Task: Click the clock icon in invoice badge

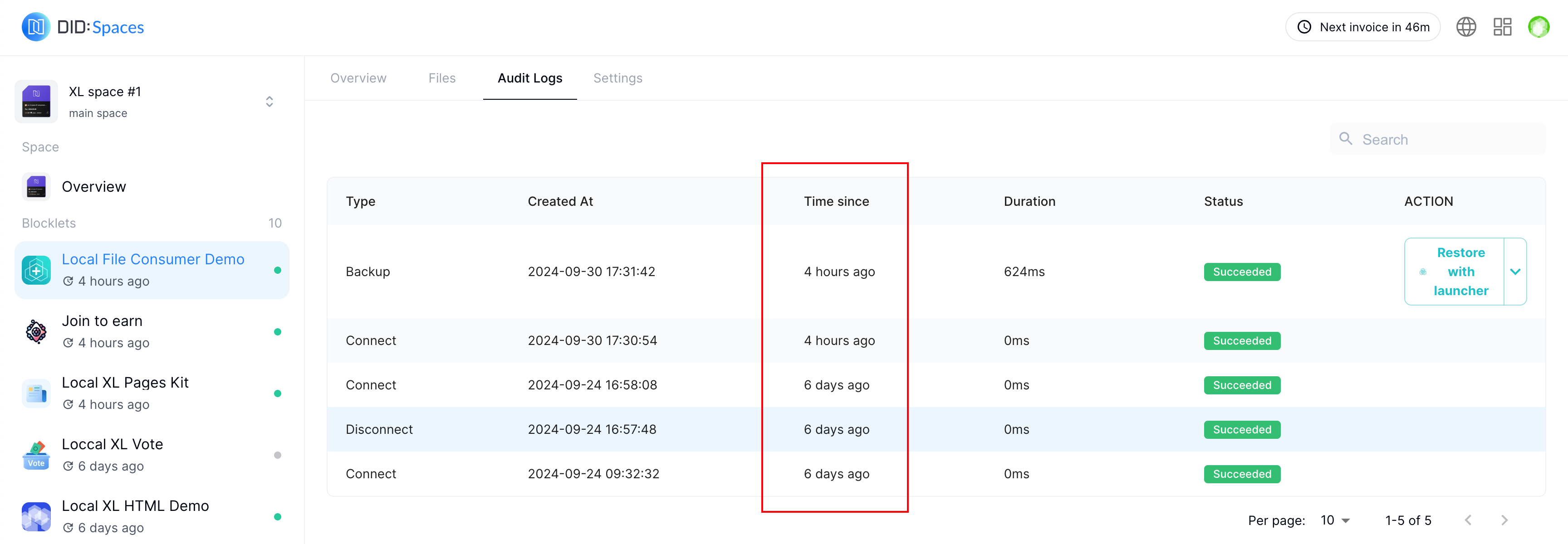Action: tap(1304, 27)
